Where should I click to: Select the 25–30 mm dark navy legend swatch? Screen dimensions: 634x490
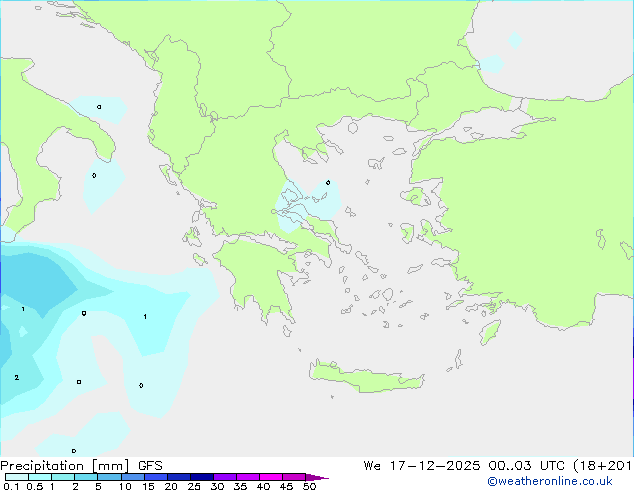(x=202, y=477)
